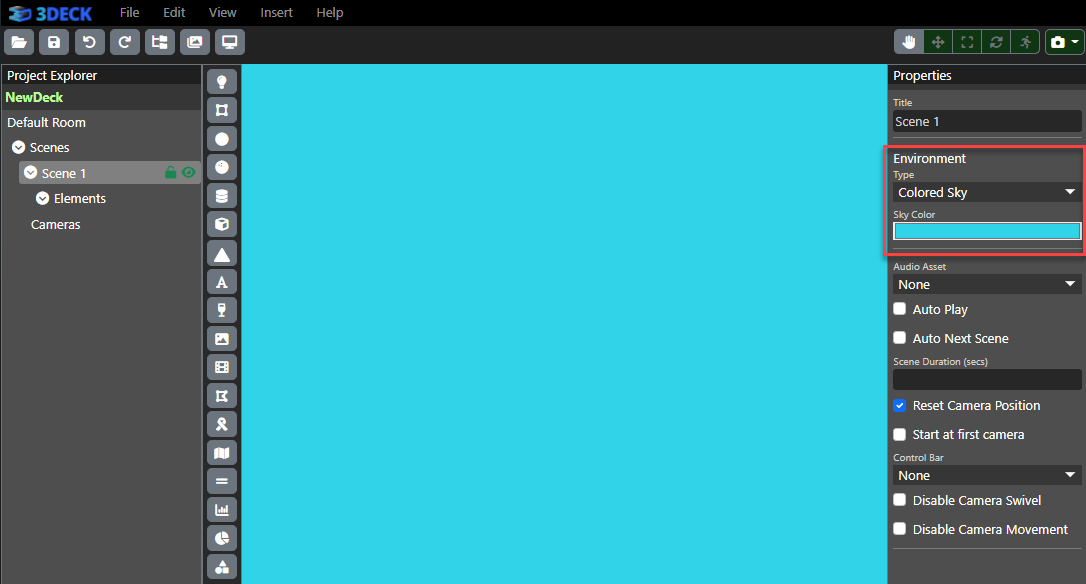1086x584 pixels.
Task: Click the Sky Color swatch
Action: point(986,231)
